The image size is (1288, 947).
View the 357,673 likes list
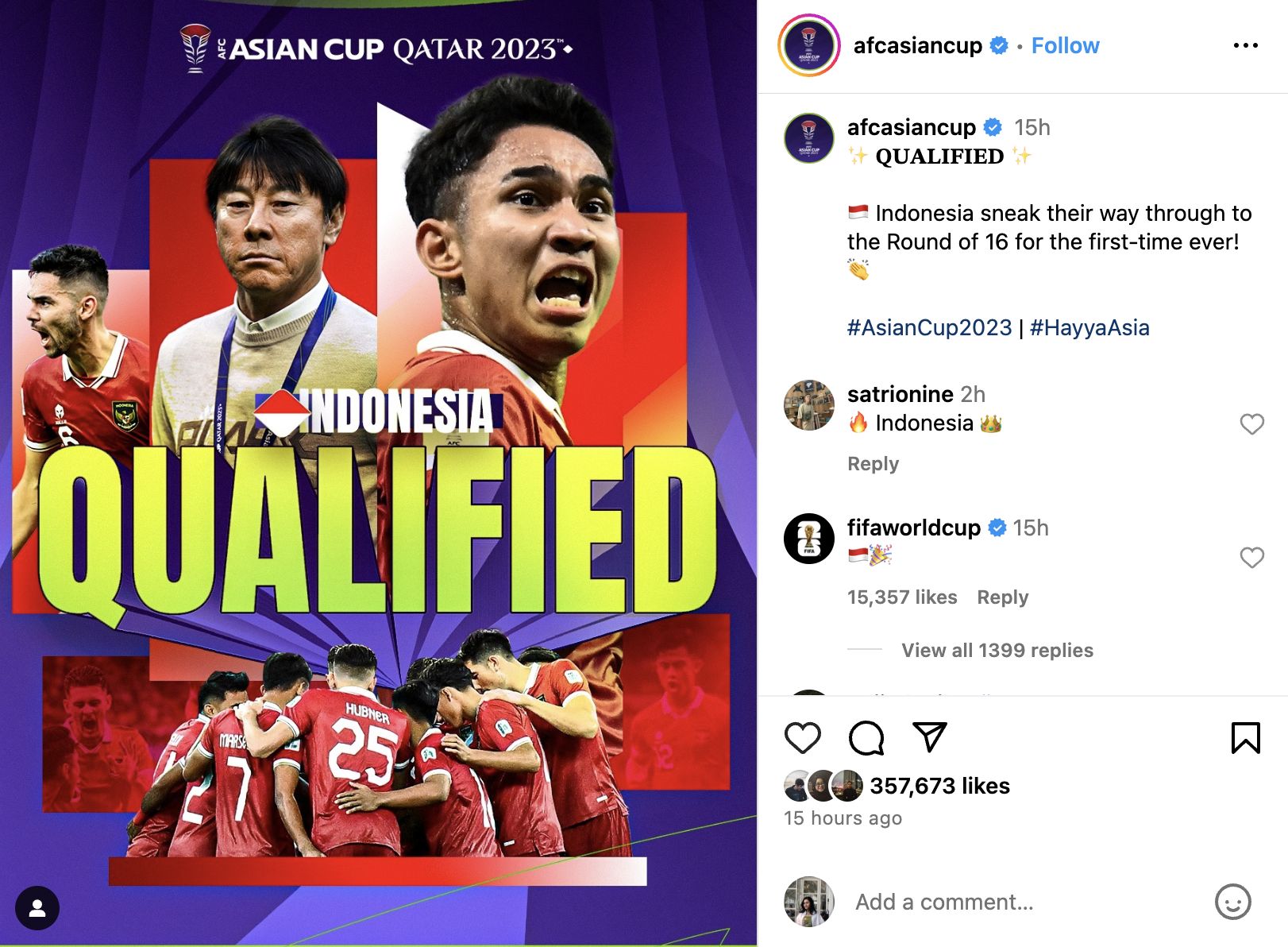click(x=939, y=786)
